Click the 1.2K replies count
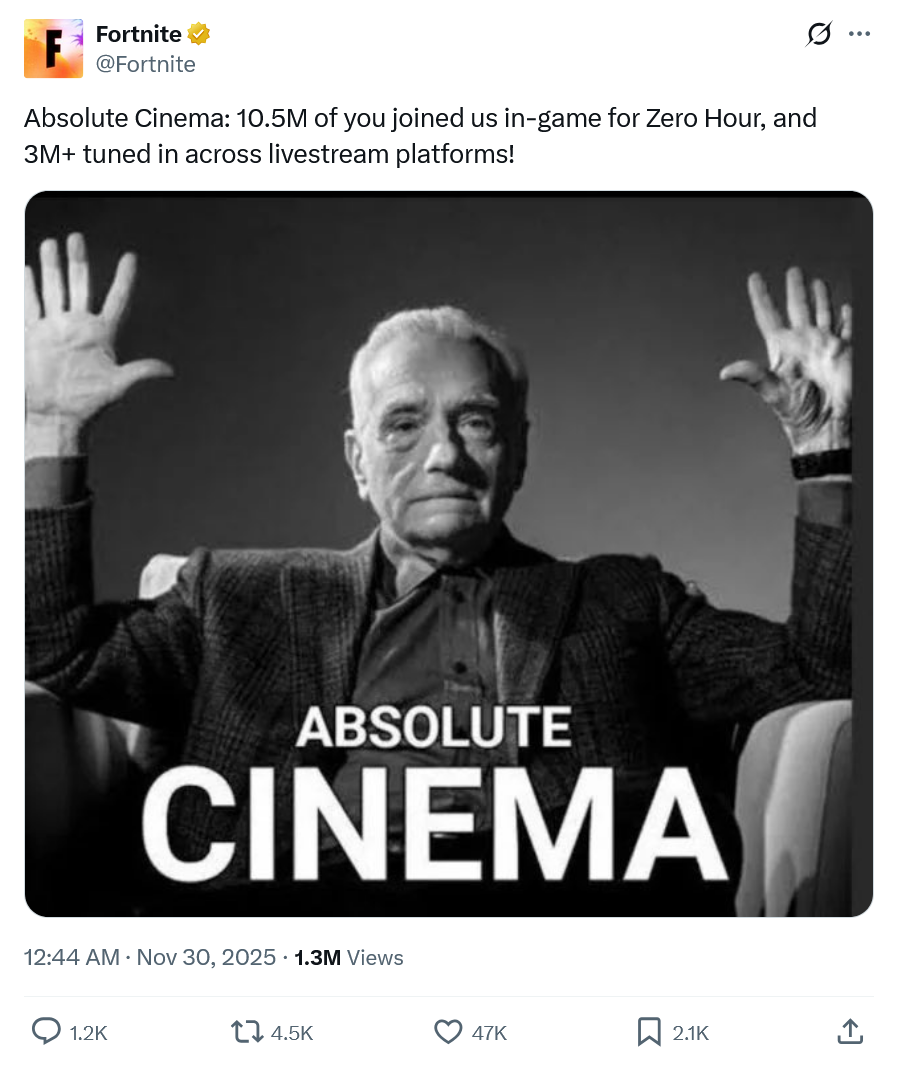Viewport: 897px width, 1066px height. pyautogui.click(x=88, y=1033)
